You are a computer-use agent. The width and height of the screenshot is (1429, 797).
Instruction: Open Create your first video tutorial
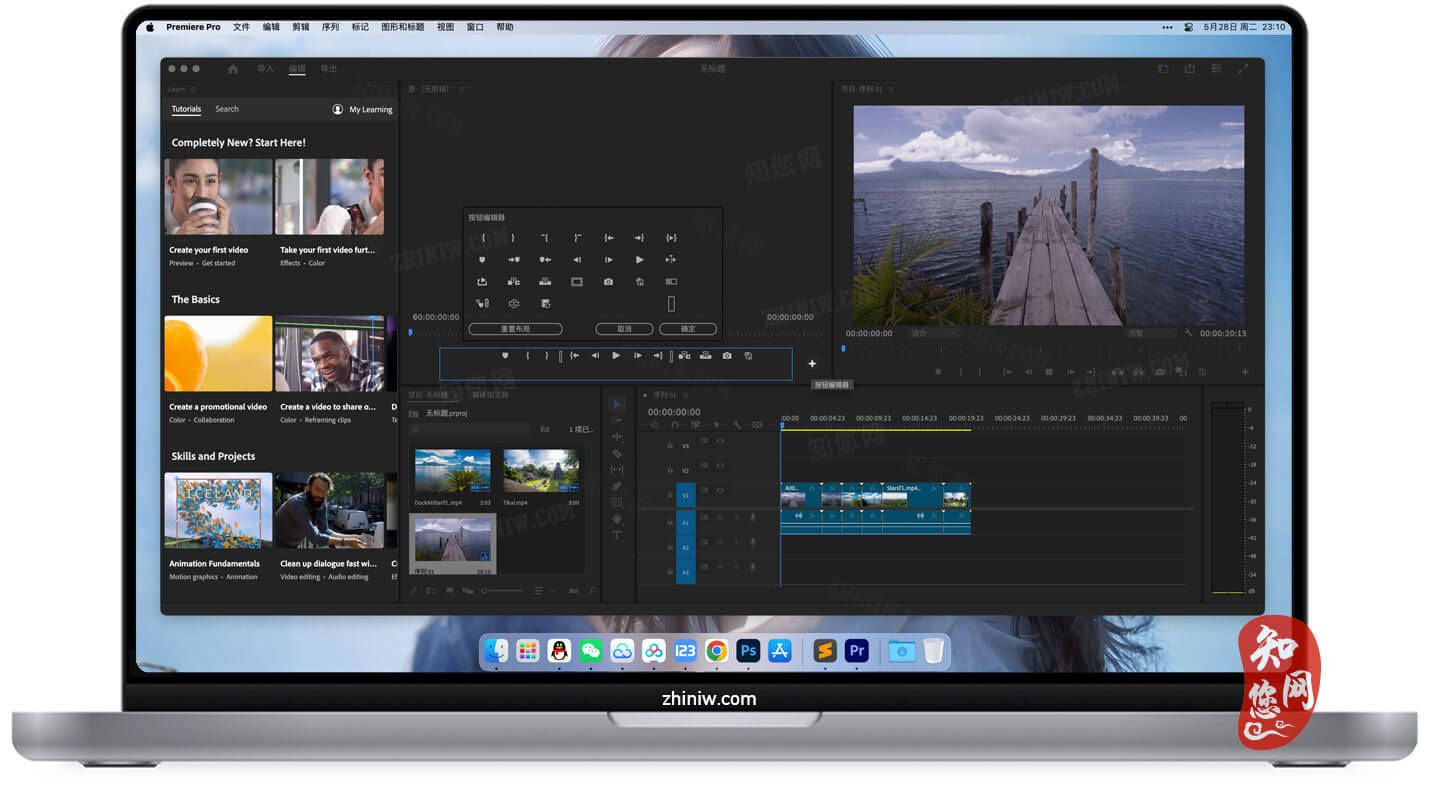tap(218, 212)
